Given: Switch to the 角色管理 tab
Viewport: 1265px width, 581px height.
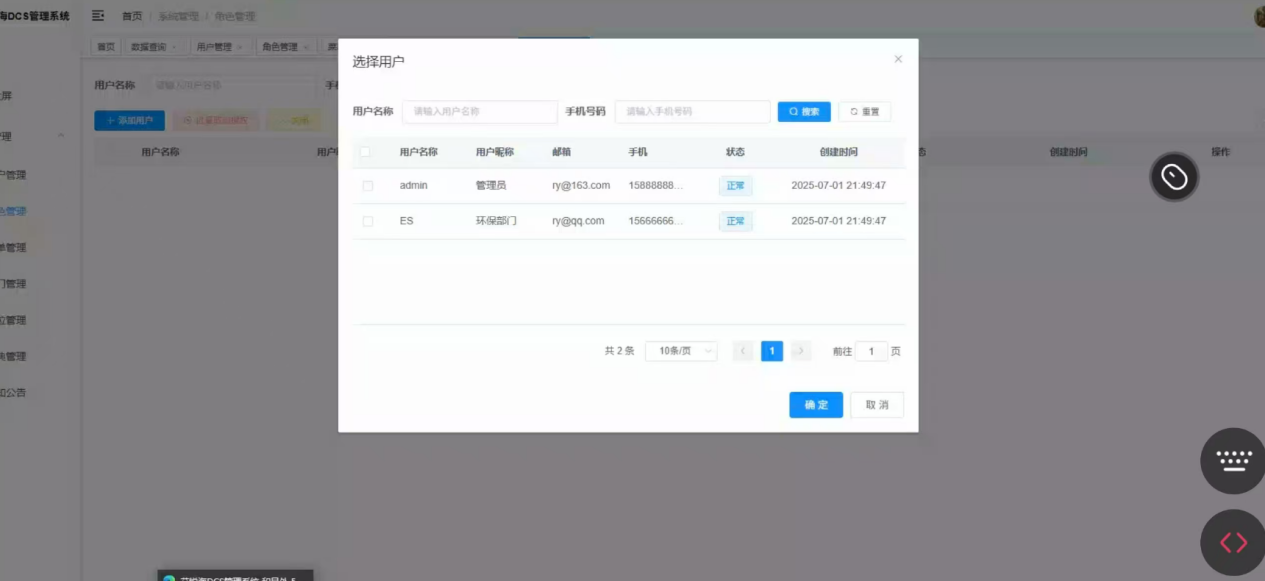Looking at the screenshot, I should pos(285,47).
